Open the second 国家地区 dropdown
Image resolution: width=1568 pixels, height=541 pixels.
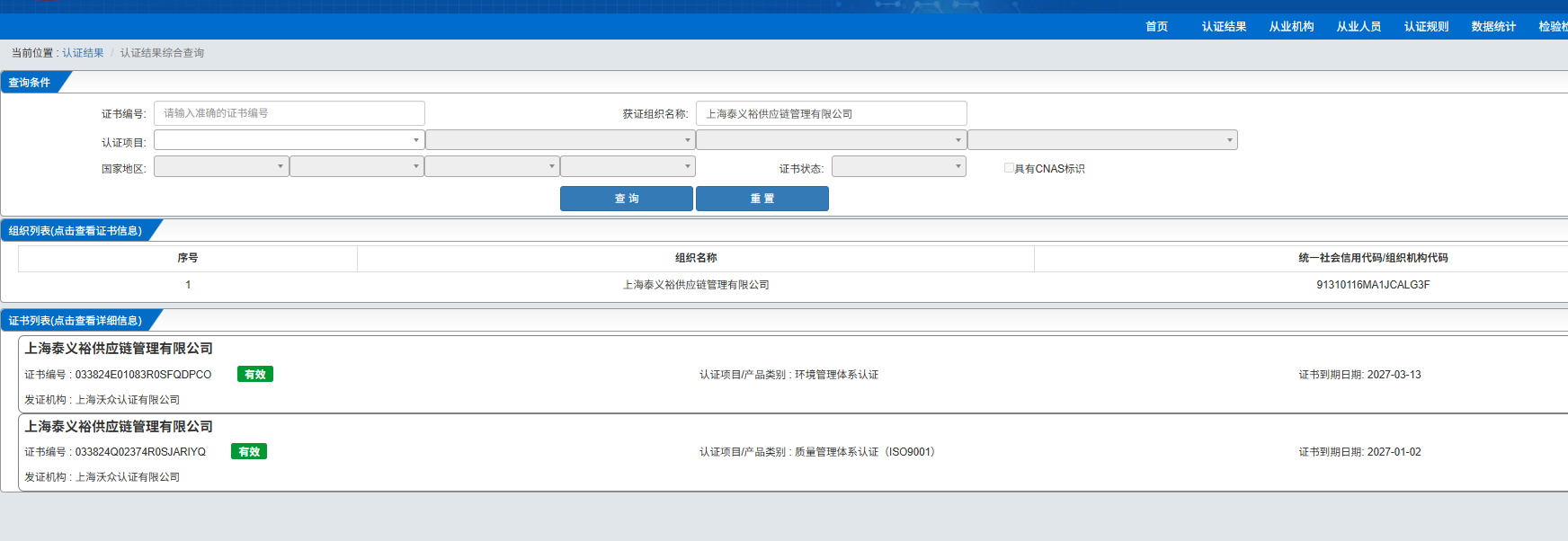point(357,166)
